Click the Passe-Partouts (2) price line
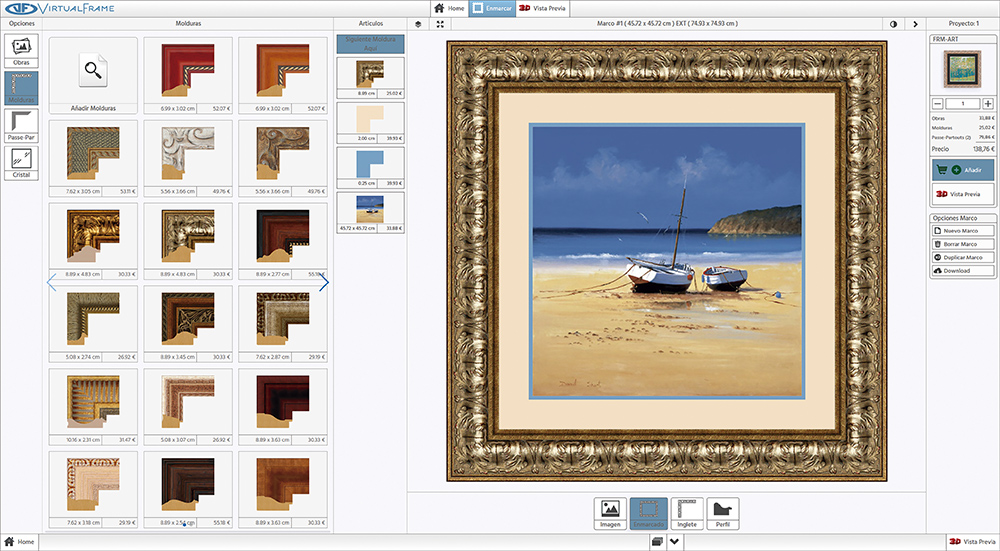This screenshot has width=1000, height=551. point(963,137)
